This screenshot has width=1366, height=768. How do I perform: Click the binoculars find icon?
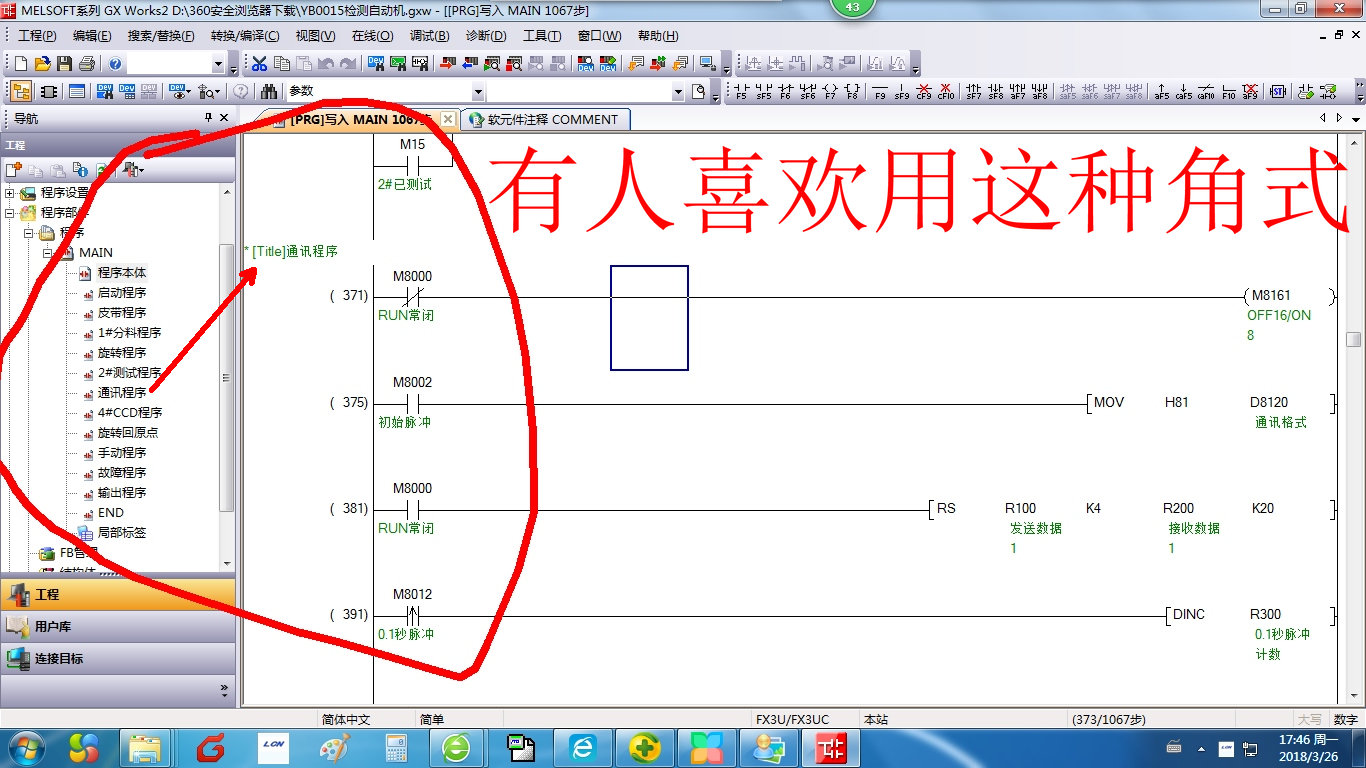[269, 92]
